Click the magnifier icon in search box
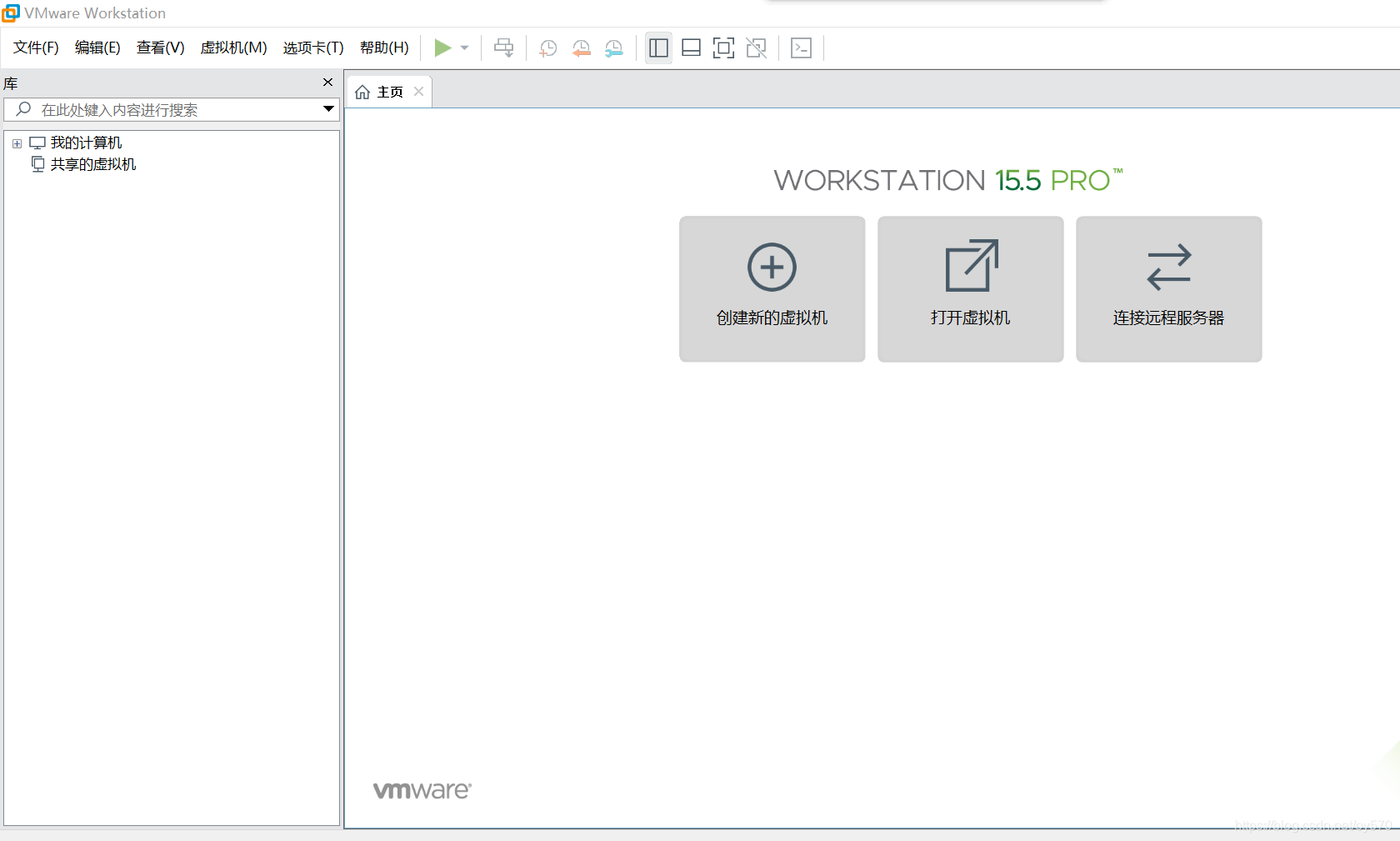 (x=23, y=109)
